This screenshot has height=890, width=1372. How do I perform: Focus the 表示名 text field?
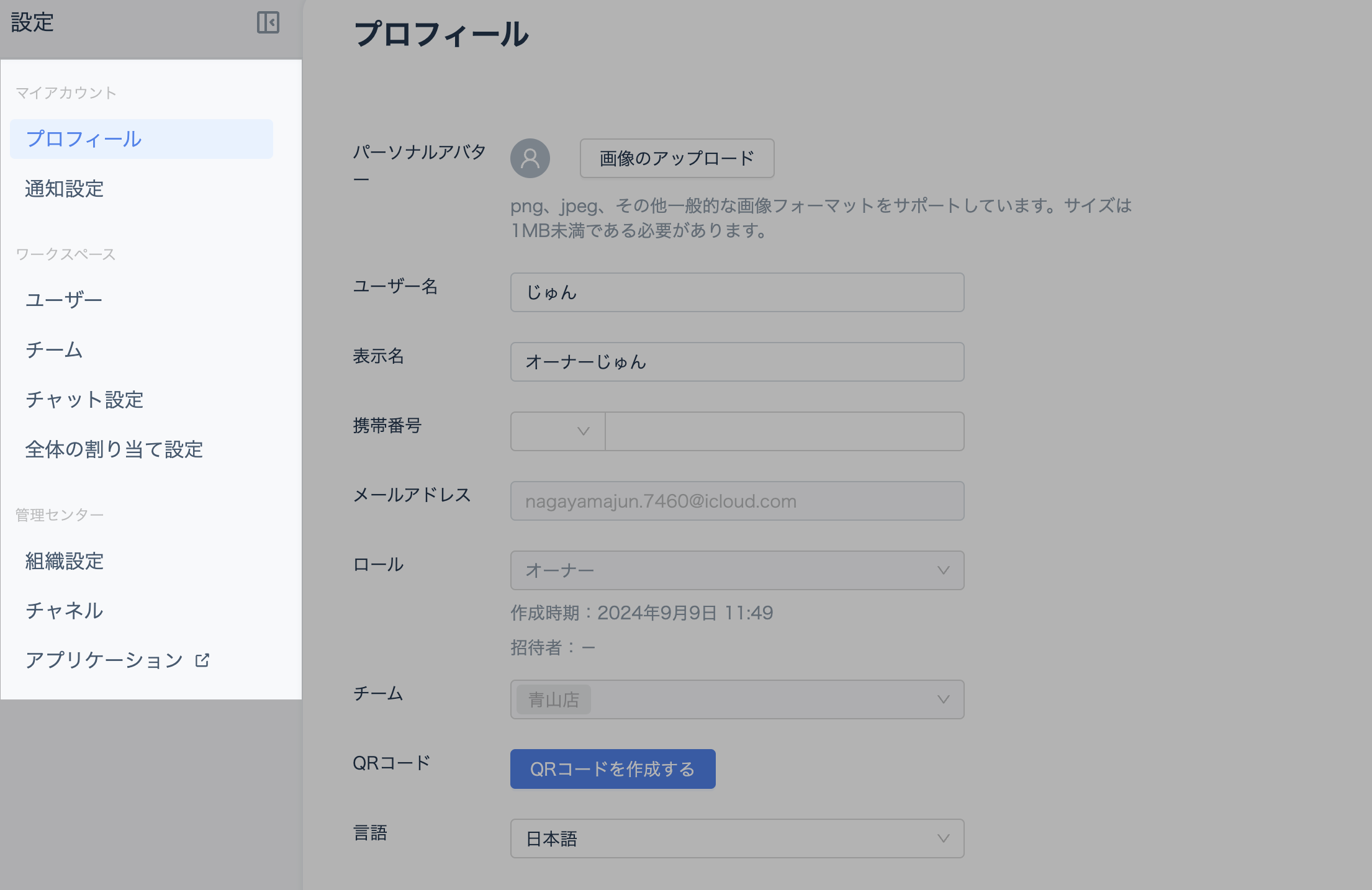point(736,362)
